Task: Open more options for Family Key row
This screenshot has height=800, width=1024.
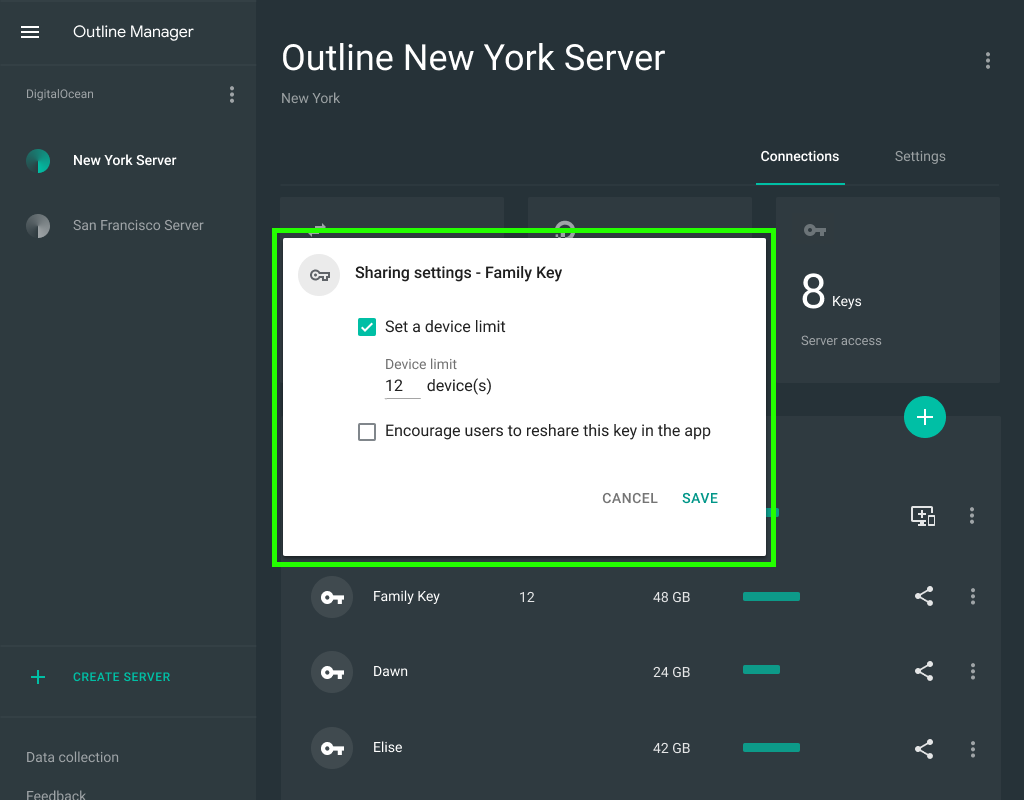Action: point(972,597)
